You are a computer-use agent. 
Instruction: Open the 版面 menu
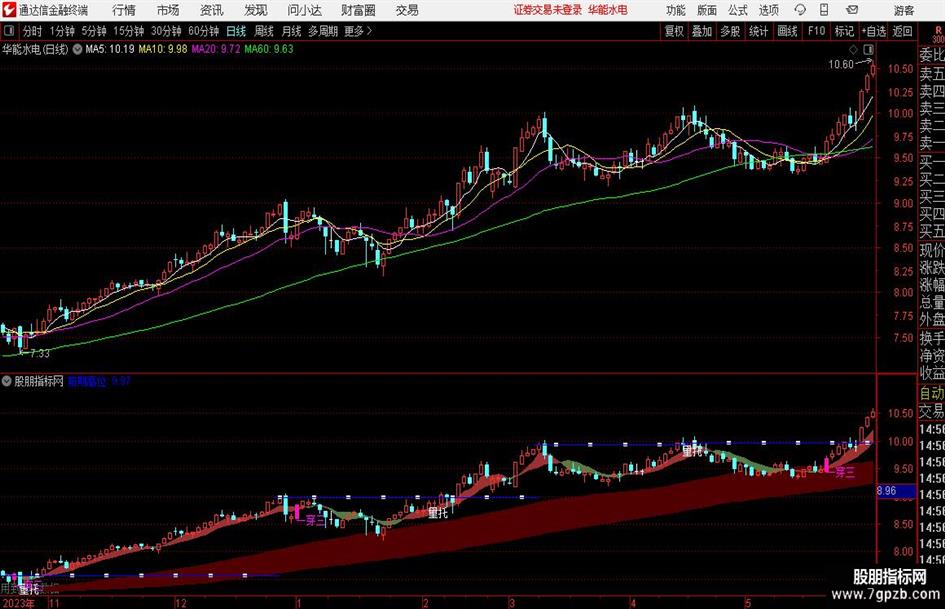pyautogui.click(x=707, y=10)
